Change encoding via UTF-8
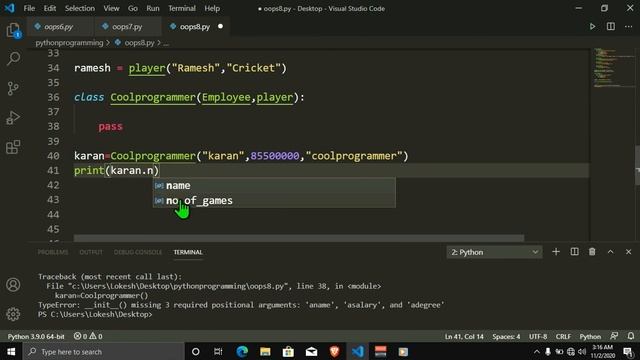Image resolution: width=640 pixels, height=360 pixels. point(538,336)
